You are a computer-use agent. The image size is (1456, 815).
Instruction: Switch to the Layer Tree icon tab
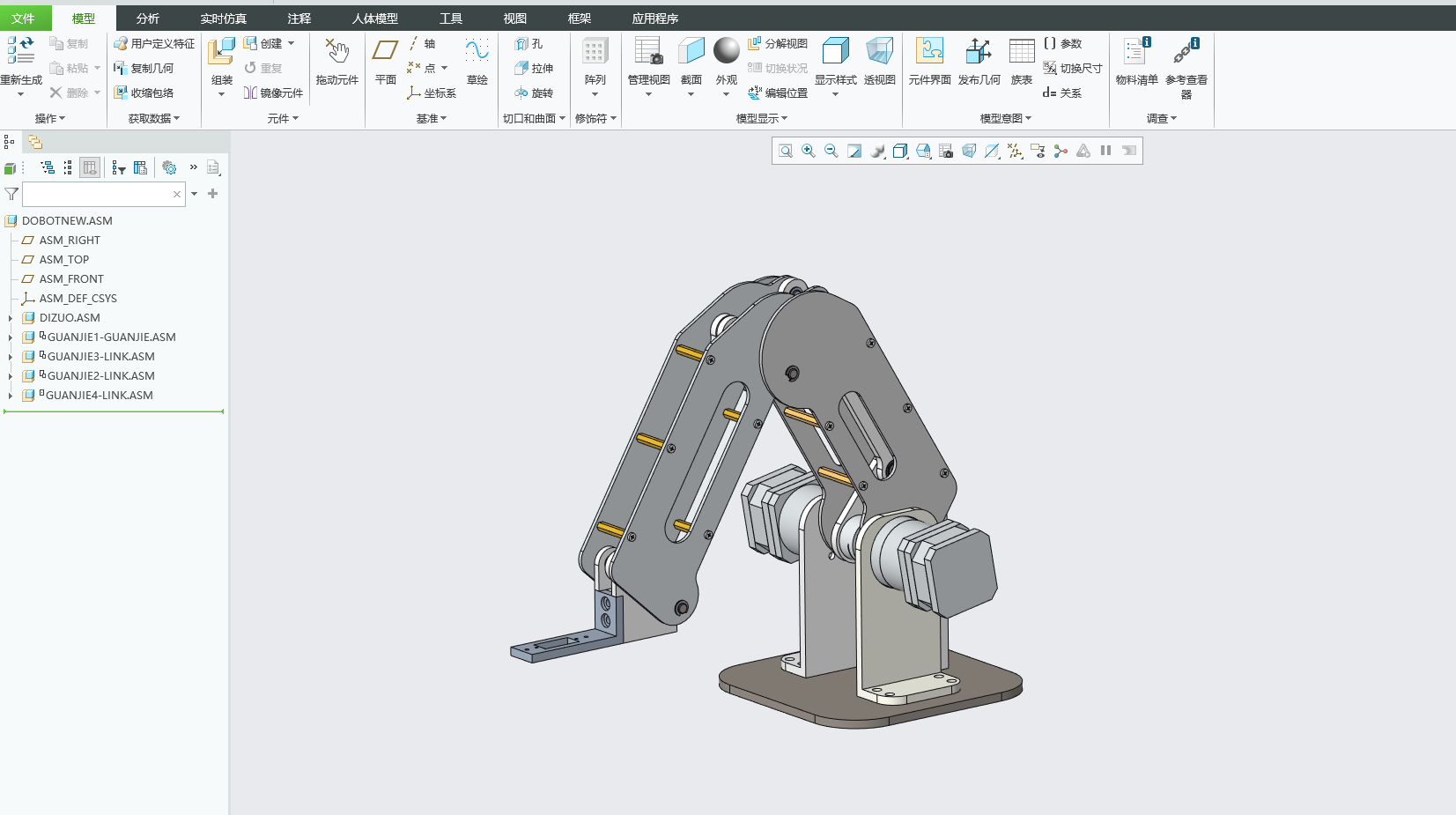pos(35,142)
